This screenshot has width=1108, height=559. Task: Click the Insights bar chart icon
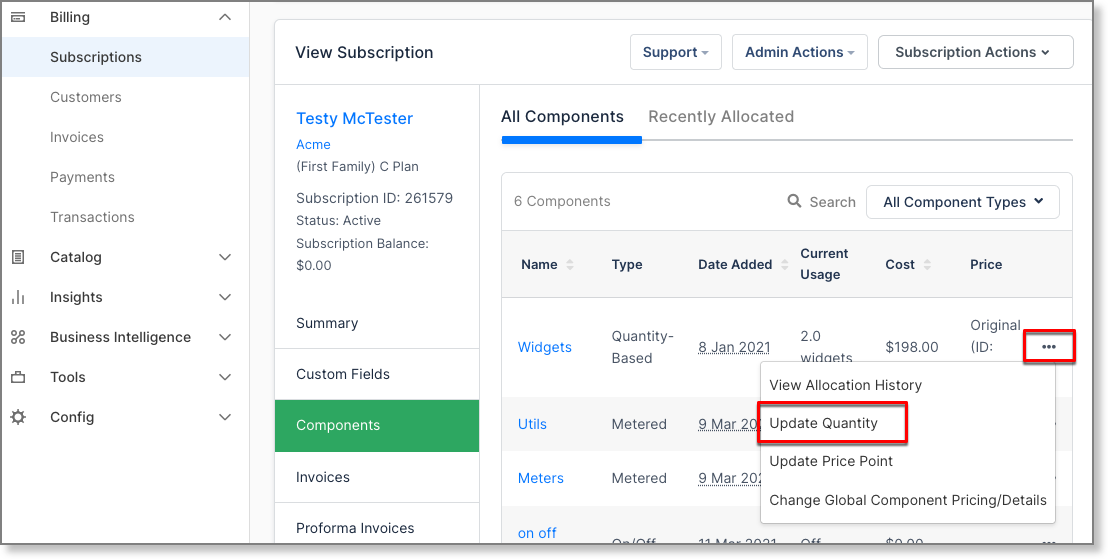tap(18, 297)
